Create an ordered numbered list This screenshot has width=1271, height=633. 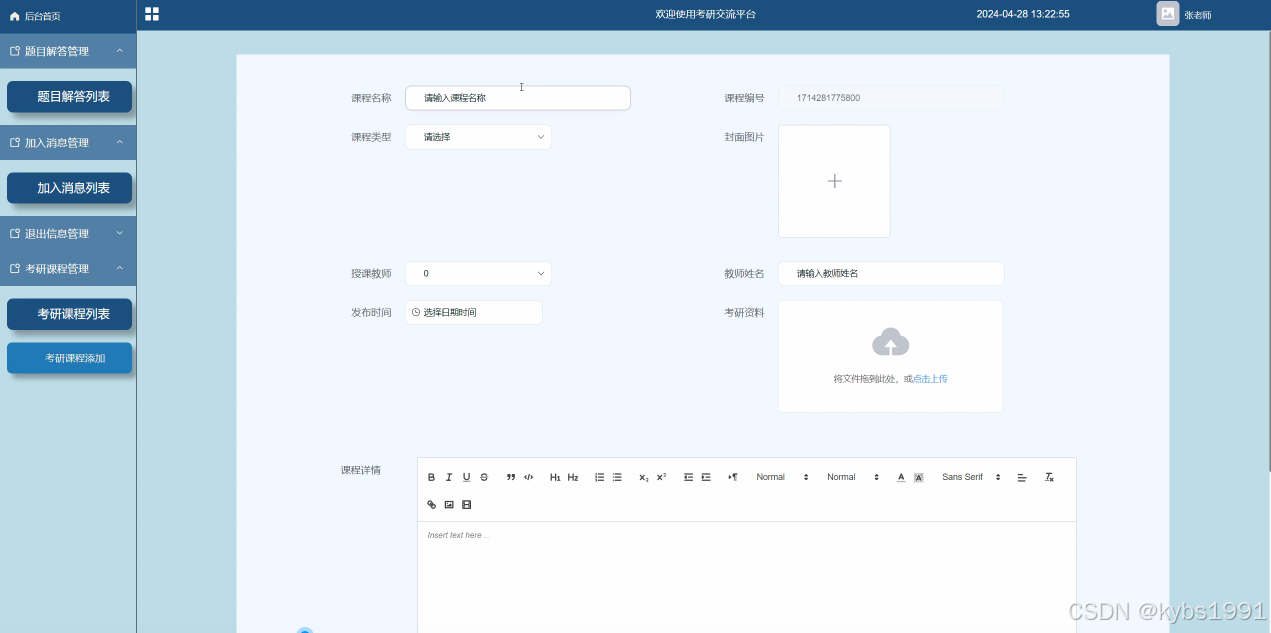point(600,478)
